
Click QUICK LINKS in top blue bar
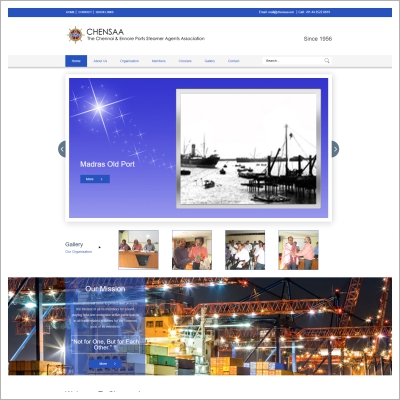click(105, 12)
